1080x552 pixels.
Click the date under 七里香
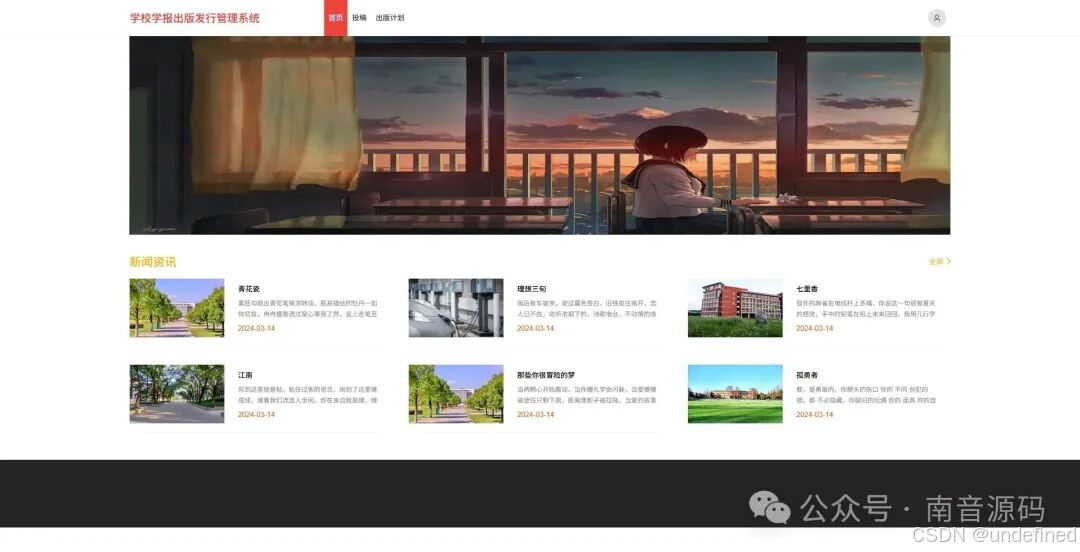pos(815,328)
